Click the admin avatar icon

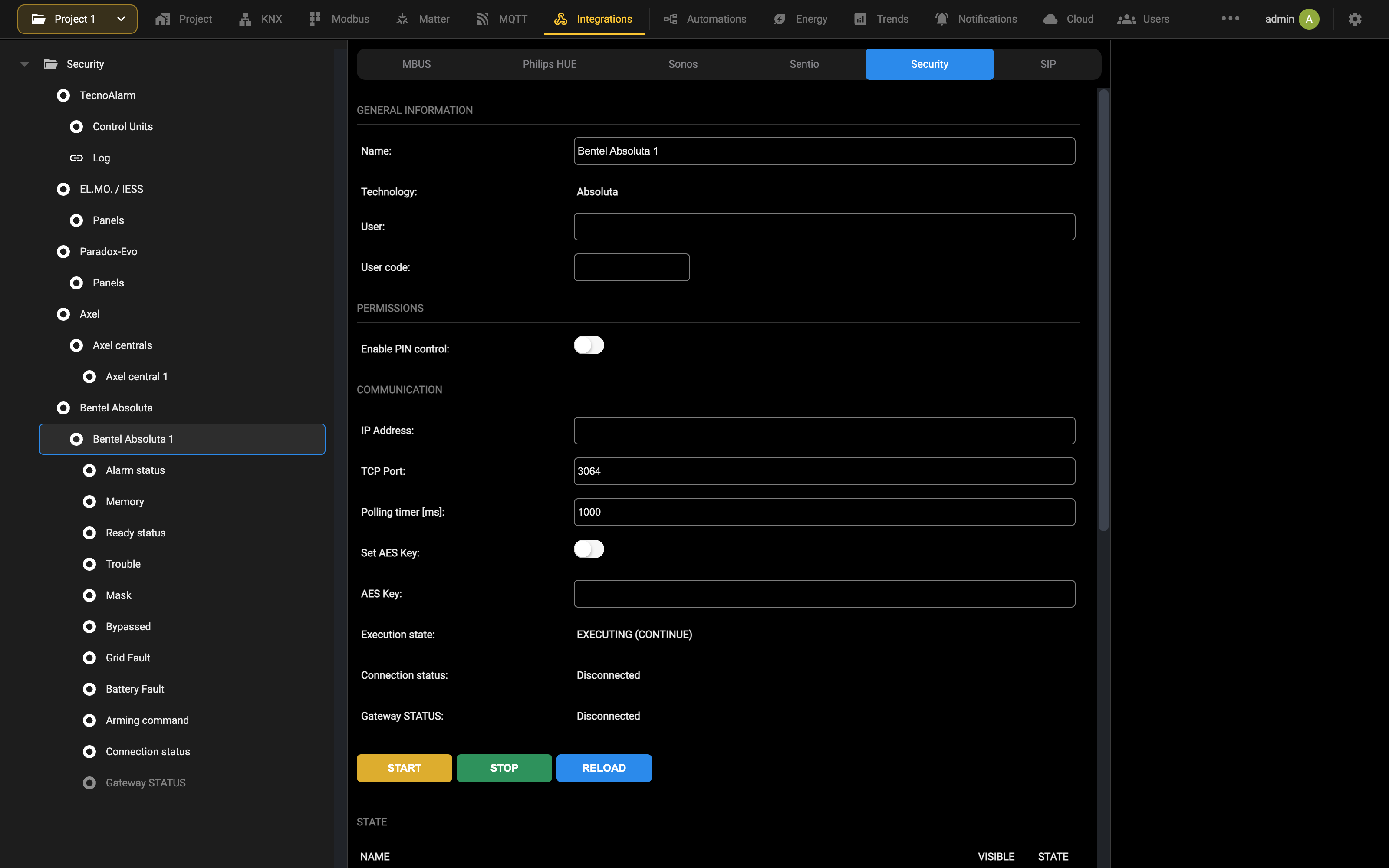[x=1309, y=19]
